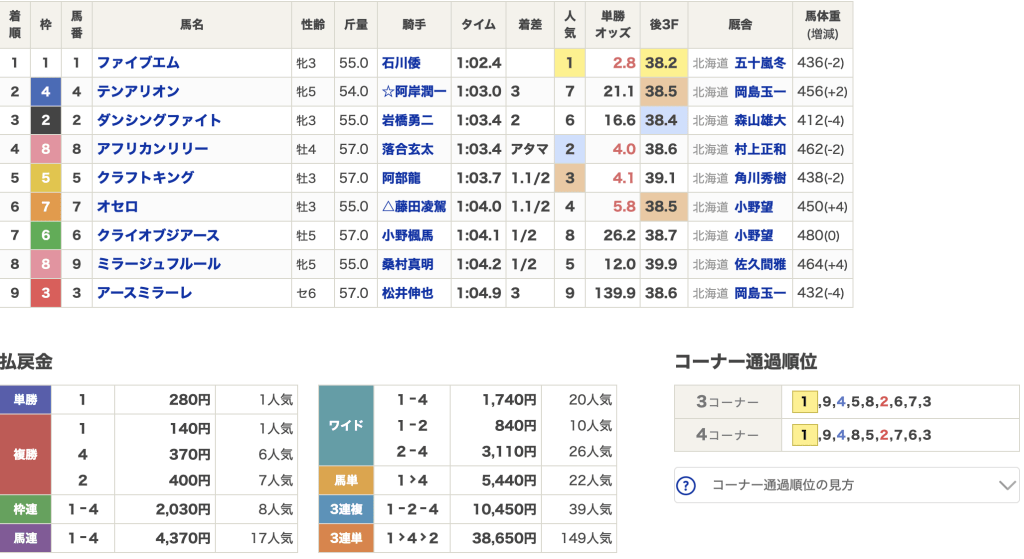Click the 10,450円 payout amount
Screen dimensions: 1024x559
pos(504,509)
